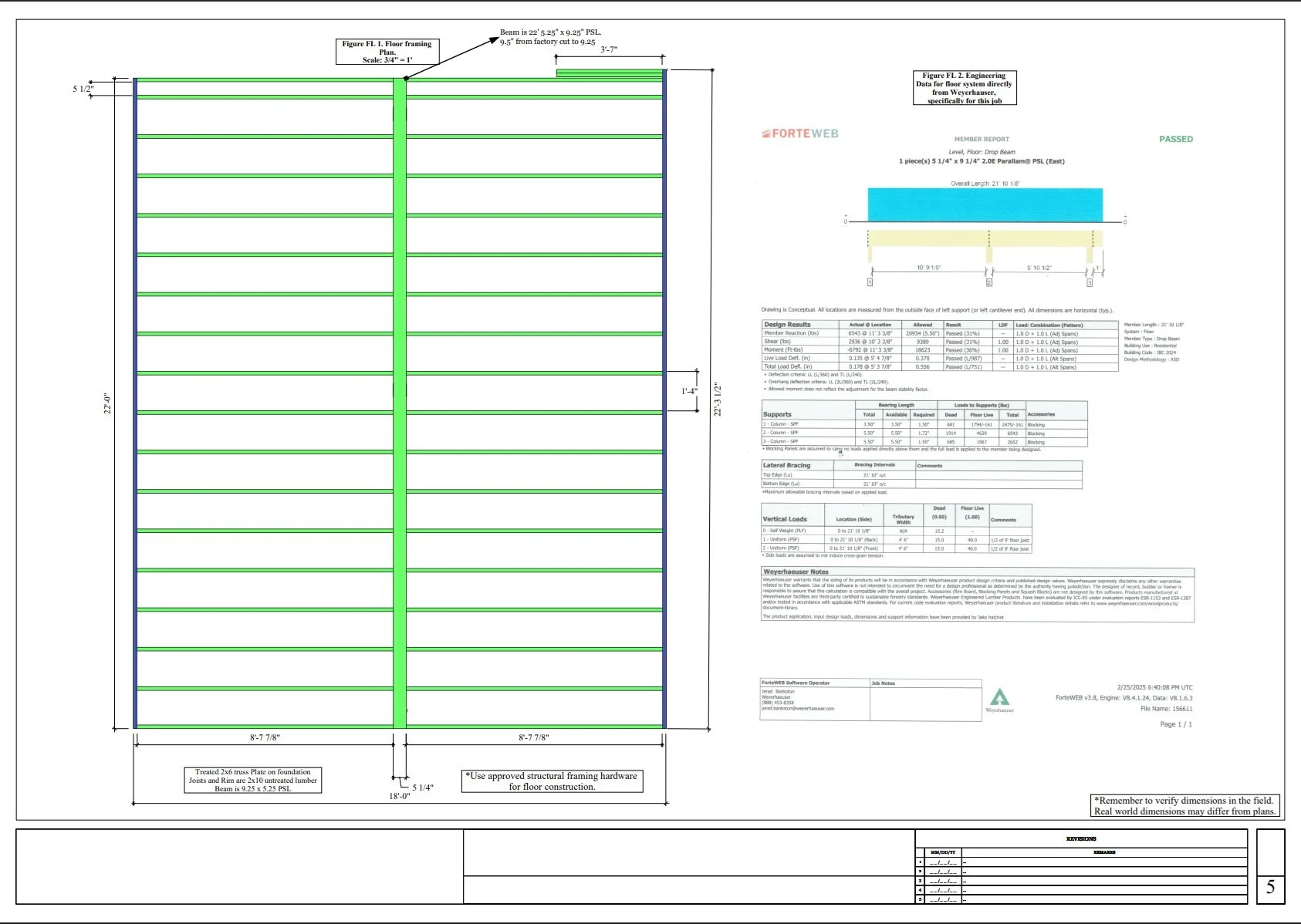Click the 'Job Notes' box header
Screen dimensions: 1301x924
(883, 683)
